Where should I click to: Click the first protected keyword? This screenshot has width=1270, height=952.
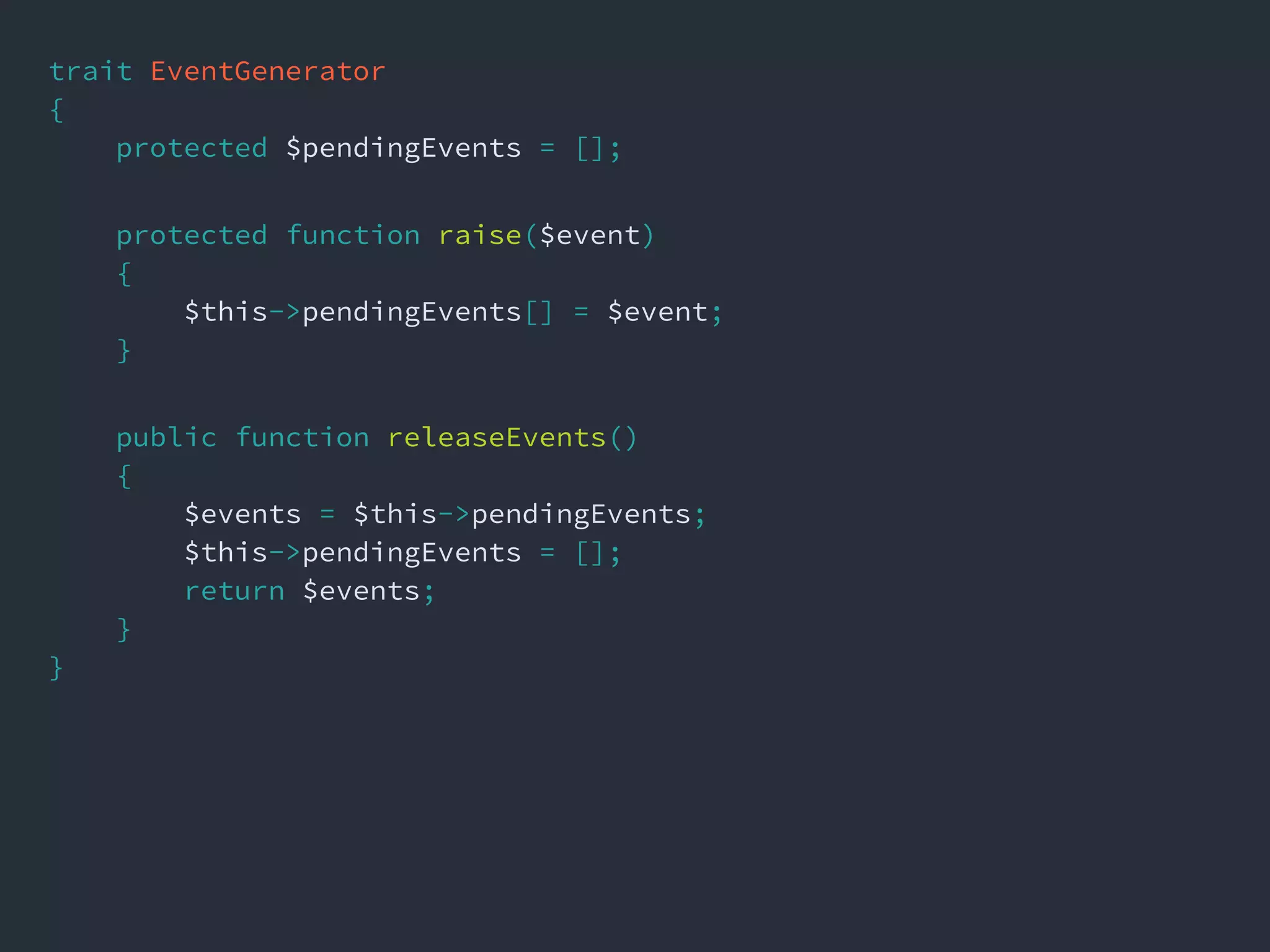[192, 148]
